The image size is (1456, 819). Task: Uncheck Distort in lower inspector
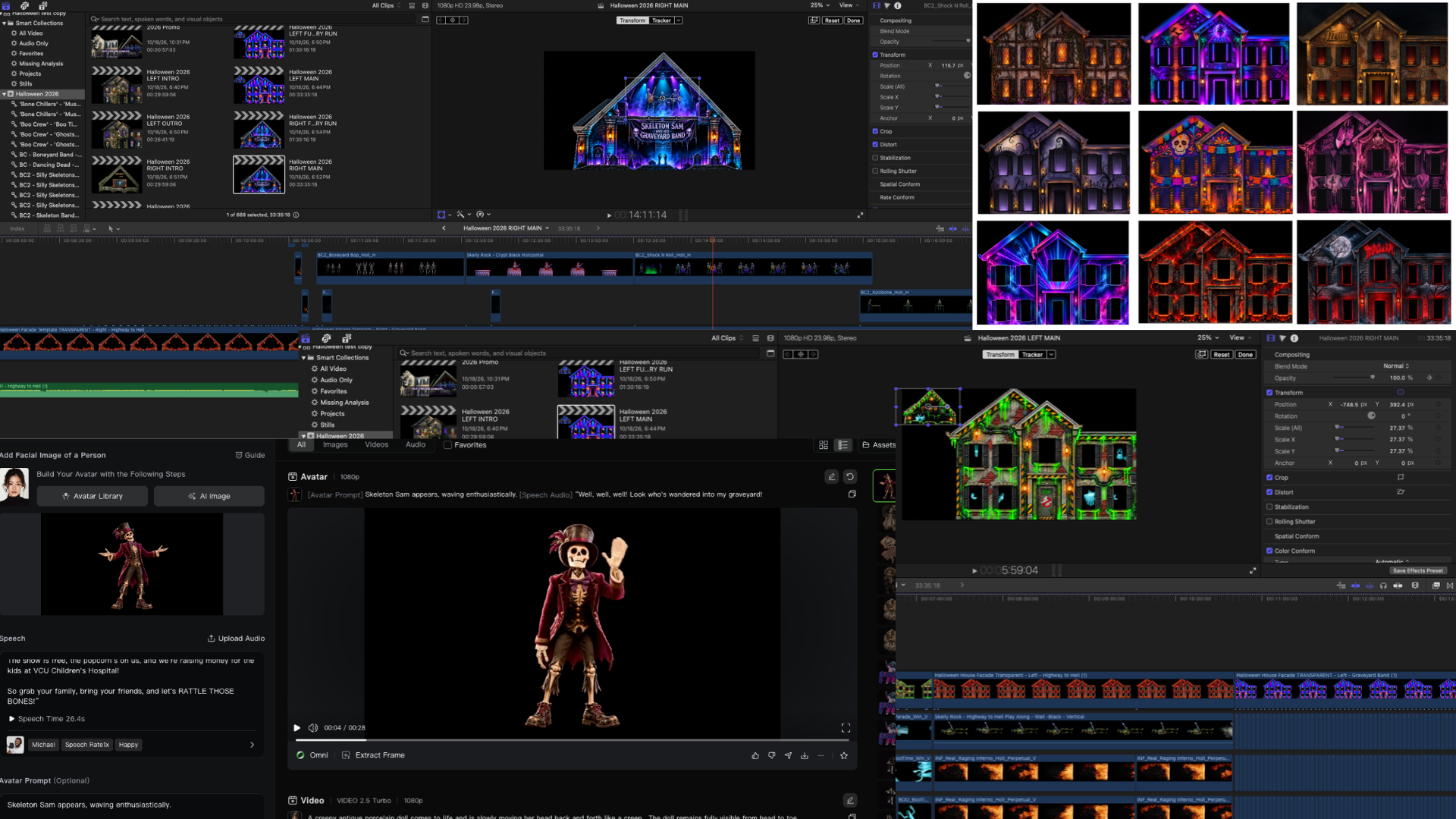[1269, 492]
